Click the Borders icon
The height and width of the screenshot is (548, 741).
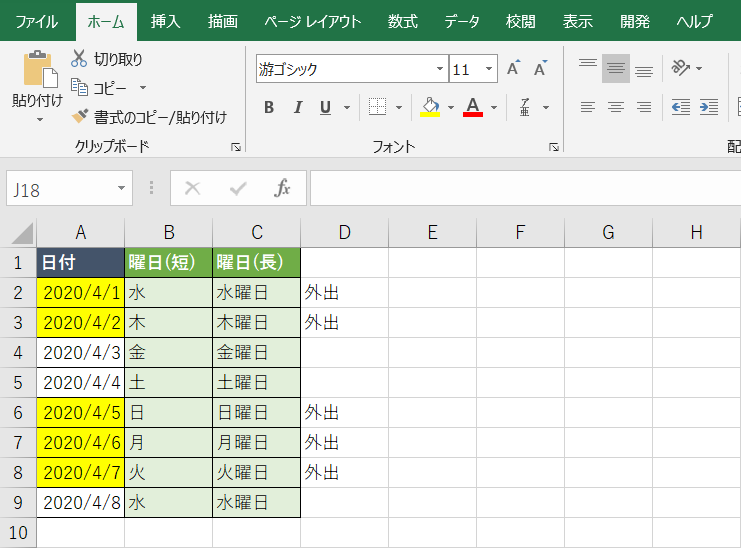[x=377, y=107]
